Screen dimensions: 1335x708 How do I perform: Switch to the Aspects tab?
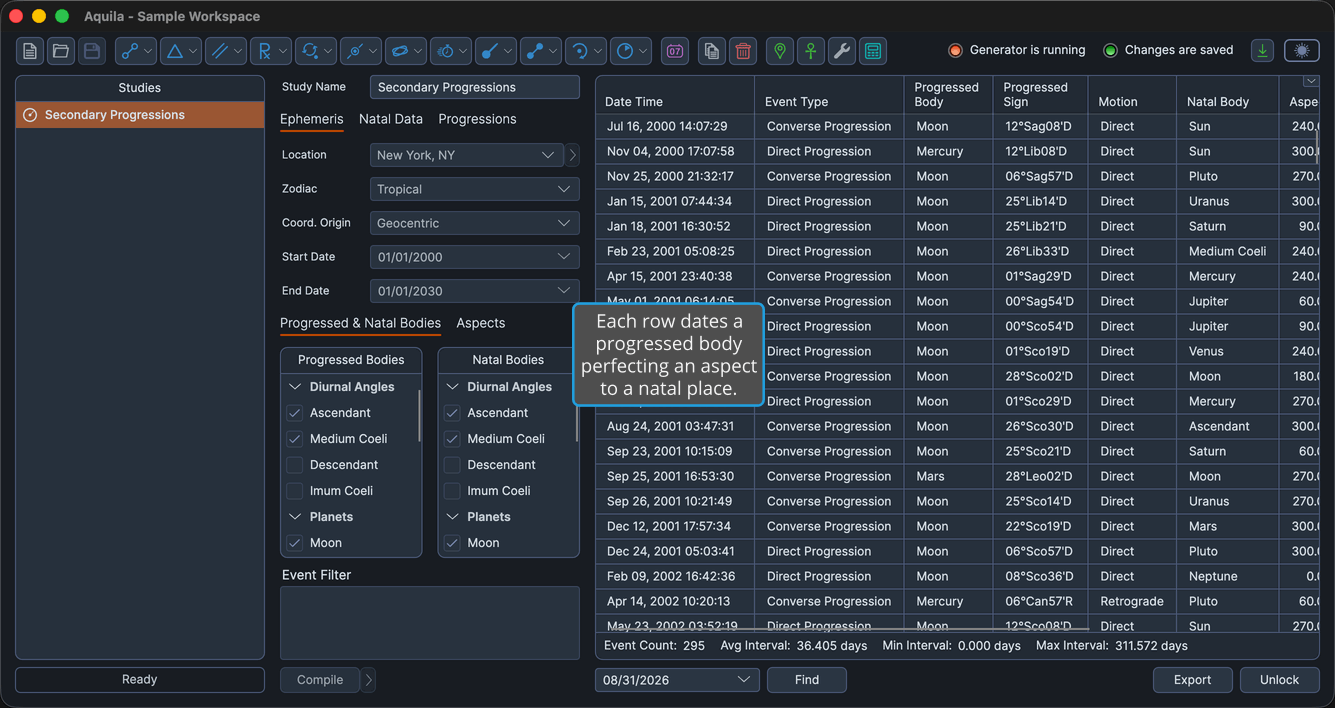pyautogui.click(x=481, y=323)
